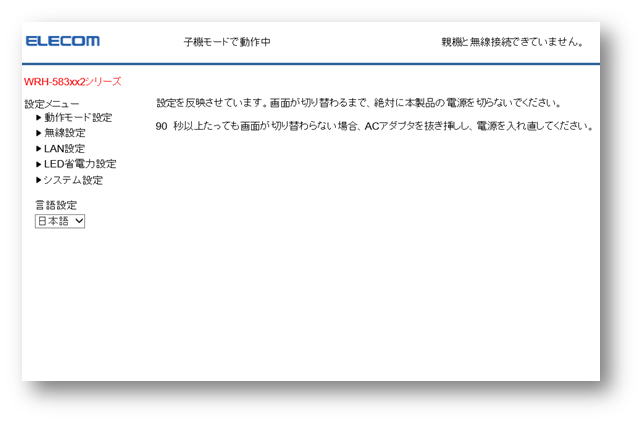
Task: Open the 動作モード設定 menu
Action: pos(78,118)
